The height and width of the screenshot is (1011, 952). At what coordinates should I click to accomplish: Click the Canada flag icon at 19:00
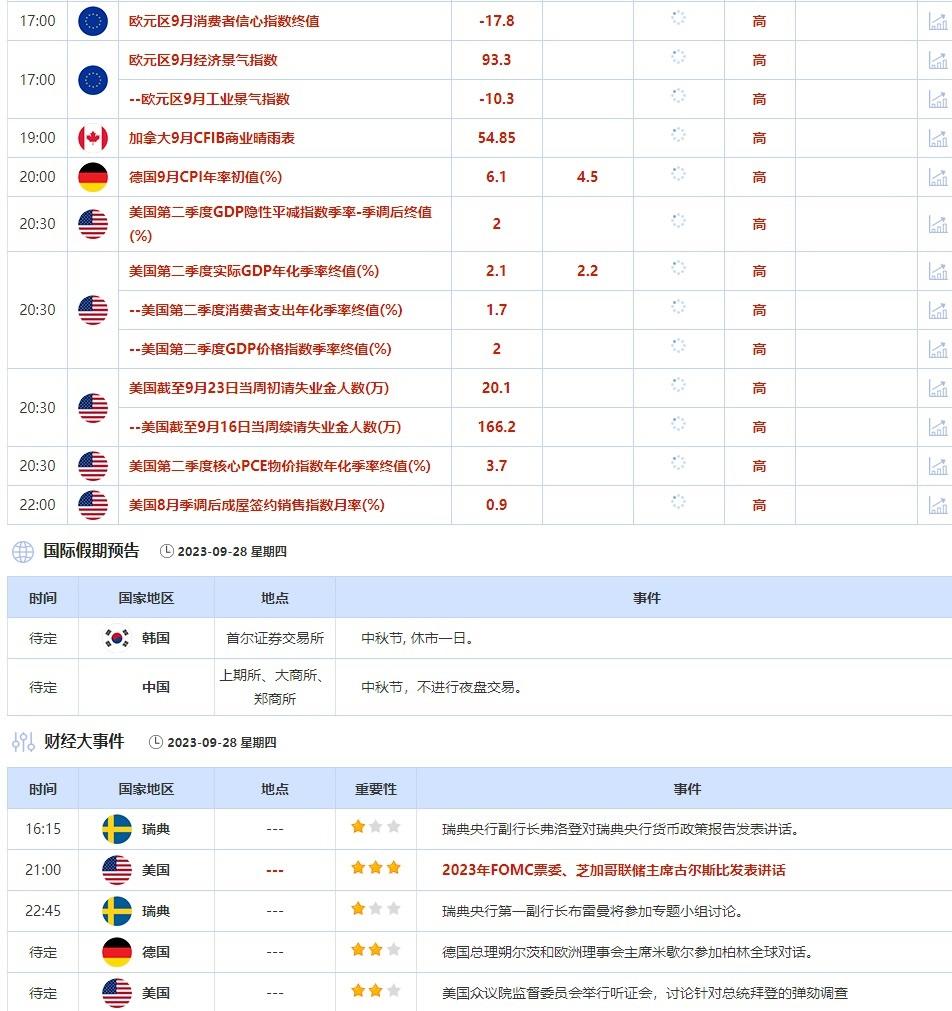93,138
